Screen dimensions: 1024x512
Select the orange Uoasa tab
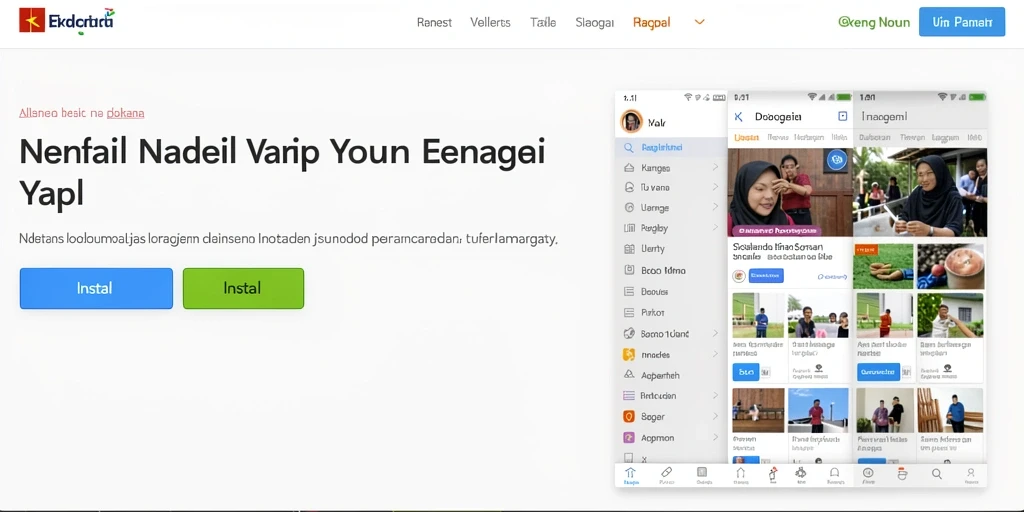(x=746, y=138)
